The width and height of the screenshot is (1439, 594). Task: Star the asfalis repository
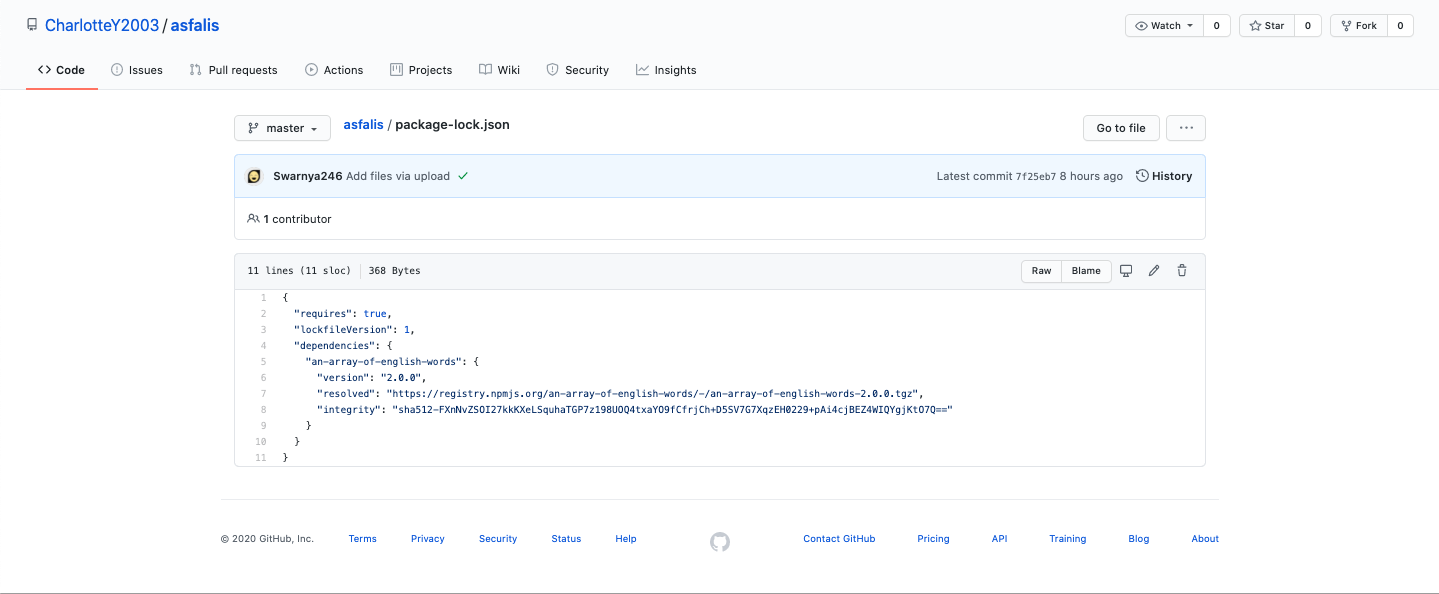(1267, 26)
